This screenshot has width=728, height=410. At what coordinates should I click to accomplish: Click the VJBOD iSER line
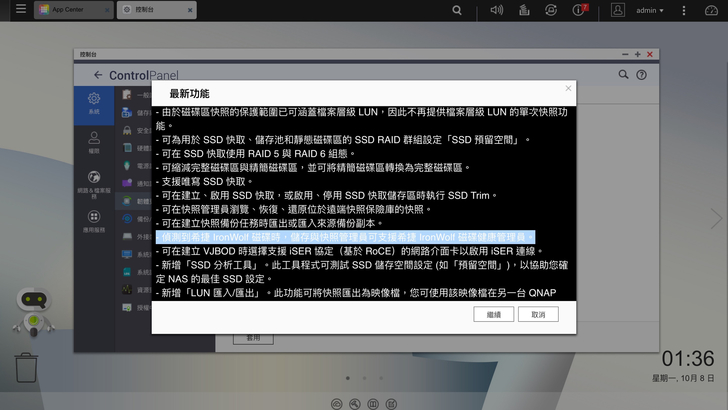click(x=350, y=251)
